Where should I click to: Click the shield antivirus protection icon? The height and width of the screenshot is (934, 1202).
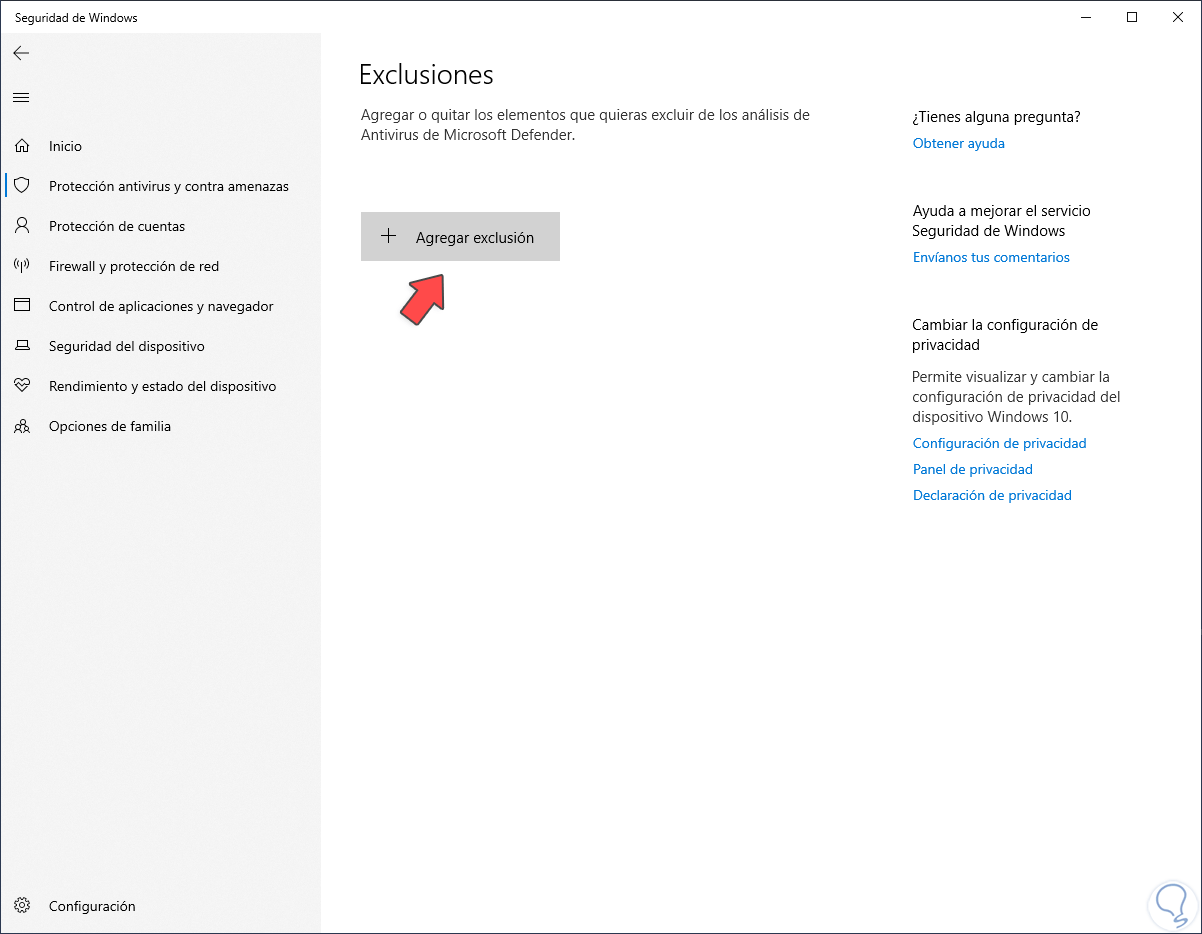(x=21, y=186)
